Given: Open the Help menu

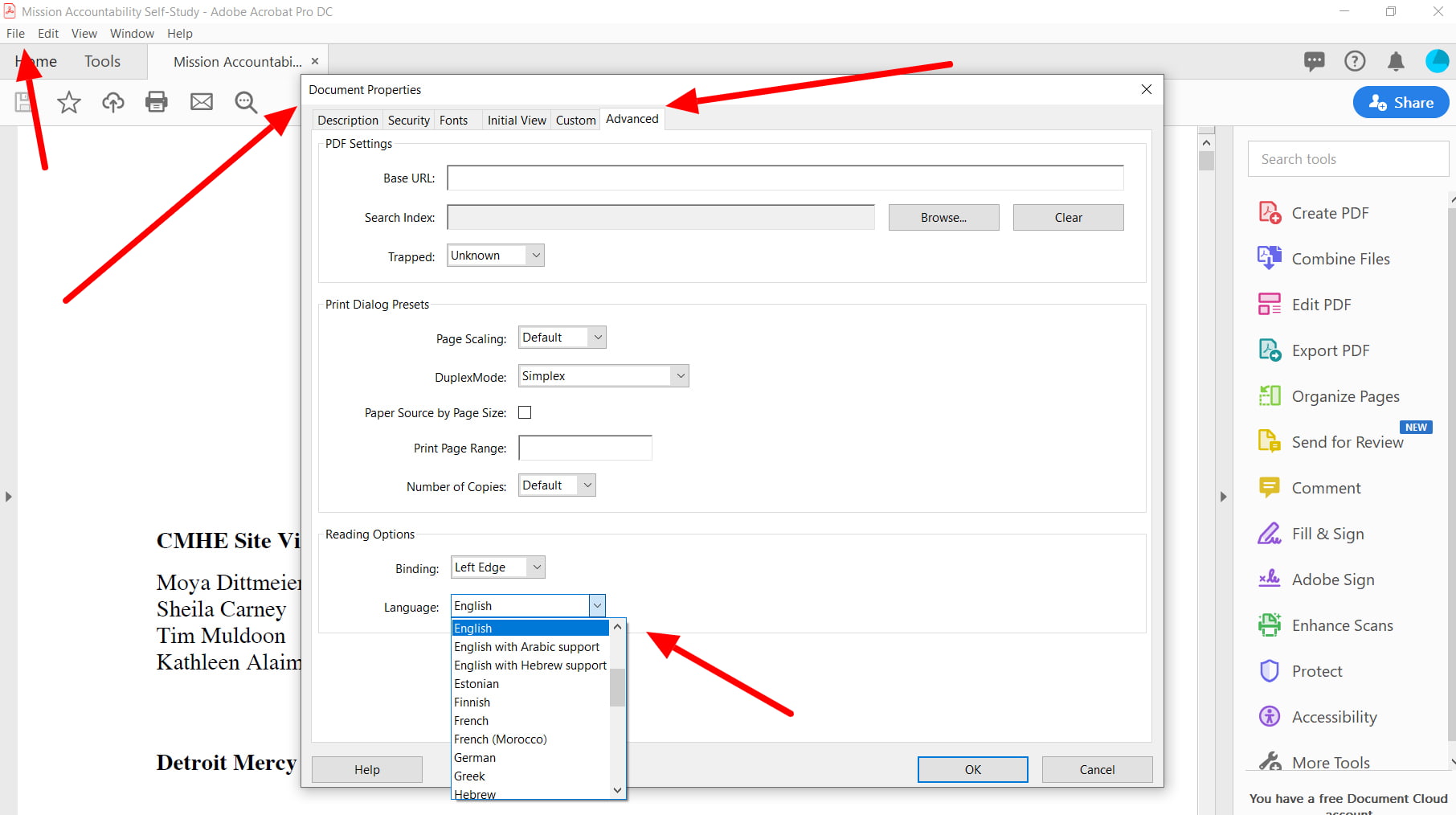Looking at the screenshot, I should click(x=180, y=34).
